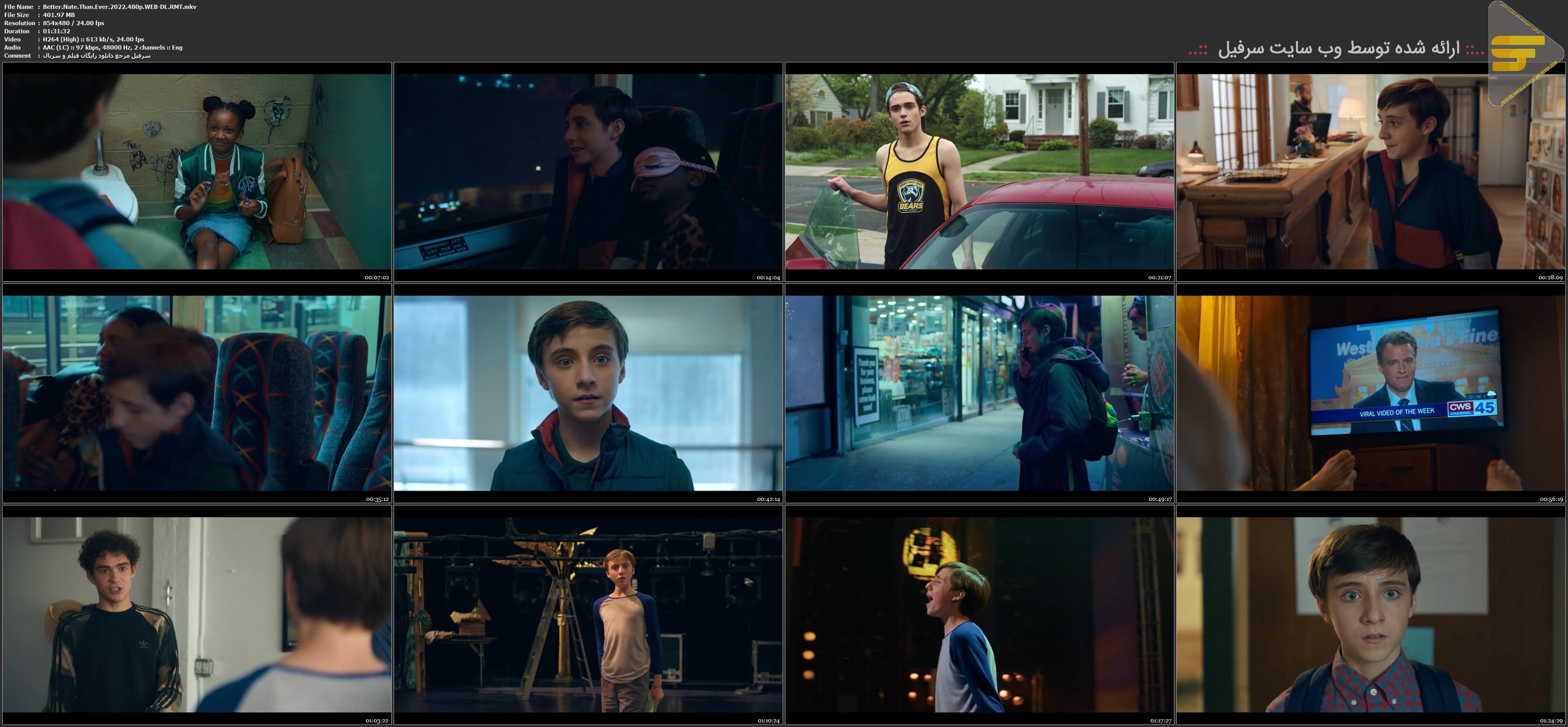Image resolution: width=1568 pixels, height=727 pixels.
Task: Click the curly-haired teen thumbnail at 01:03:22
Action: coord(197,614)
